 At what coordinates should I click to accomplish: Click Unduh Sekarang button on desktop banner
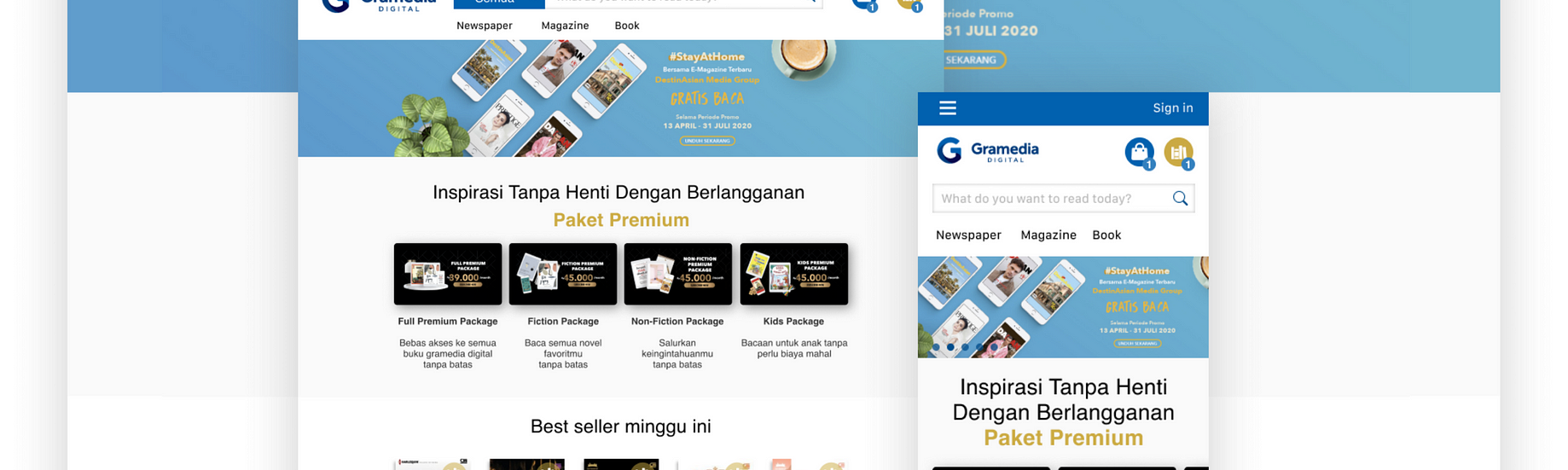click(707, 141)
